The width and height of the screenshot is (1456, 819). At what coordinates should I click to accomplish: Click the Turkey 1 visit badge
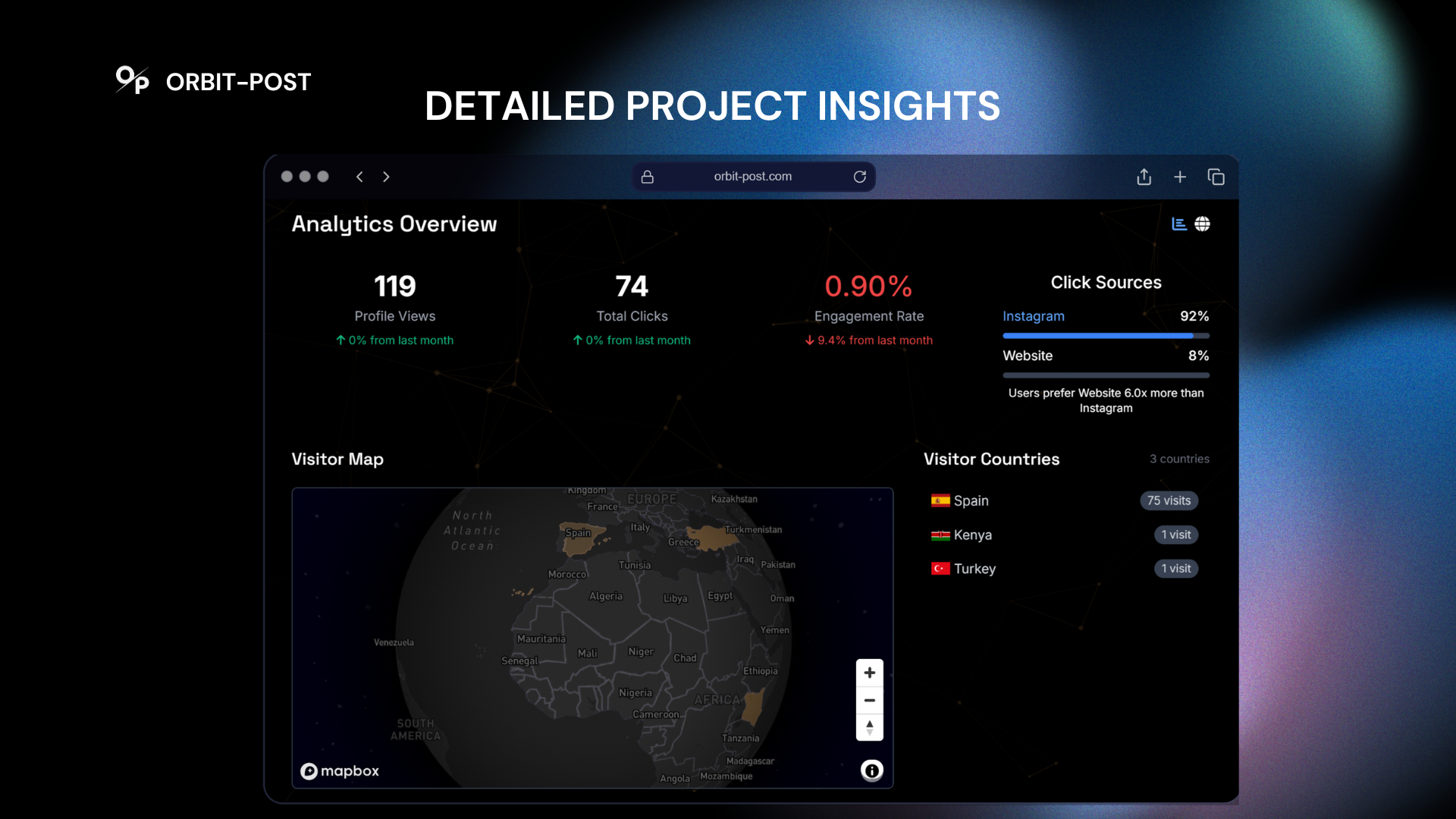click(1175, 569)
